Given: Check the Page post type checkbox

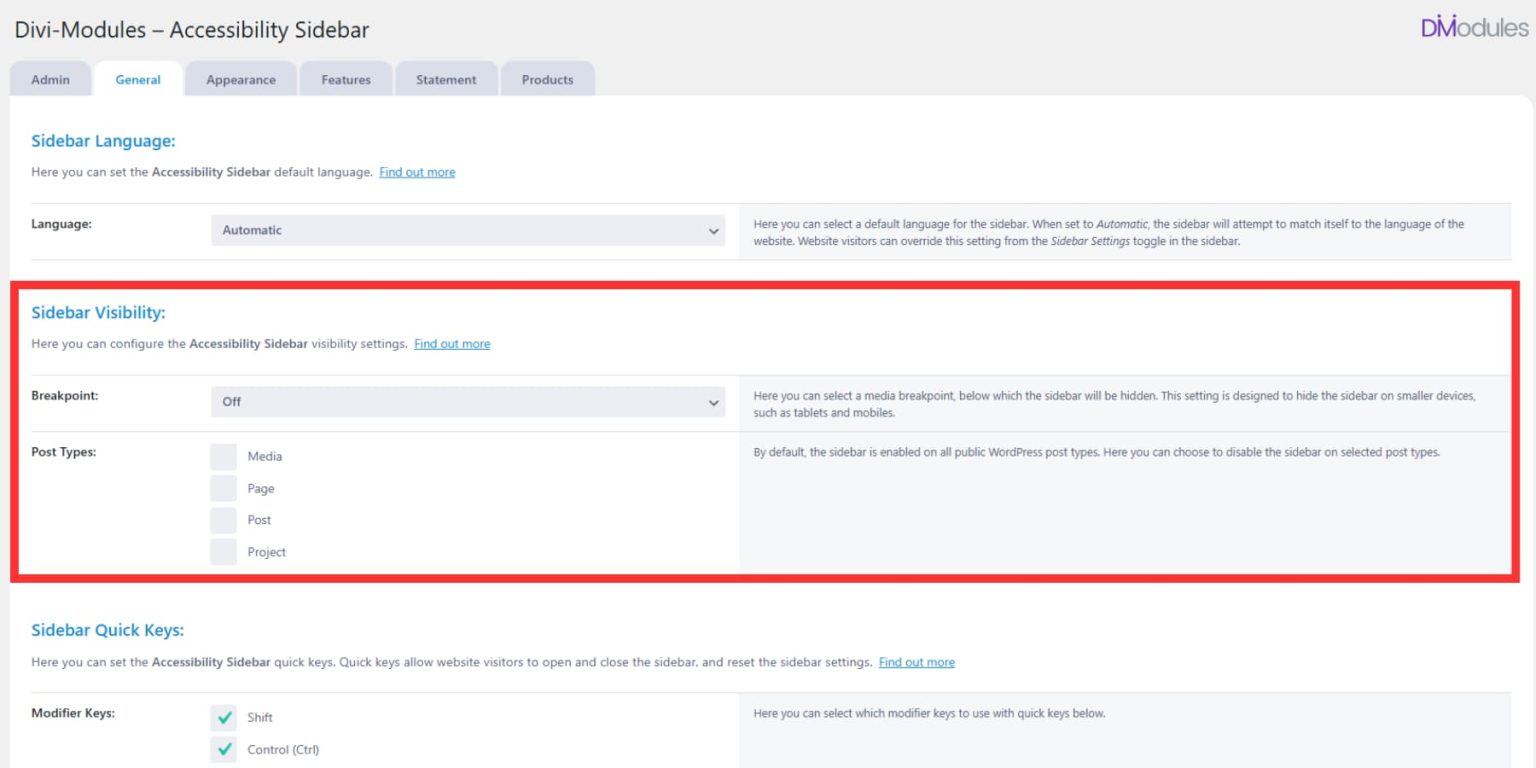Looking at the screenshot, I should [223, 488].
